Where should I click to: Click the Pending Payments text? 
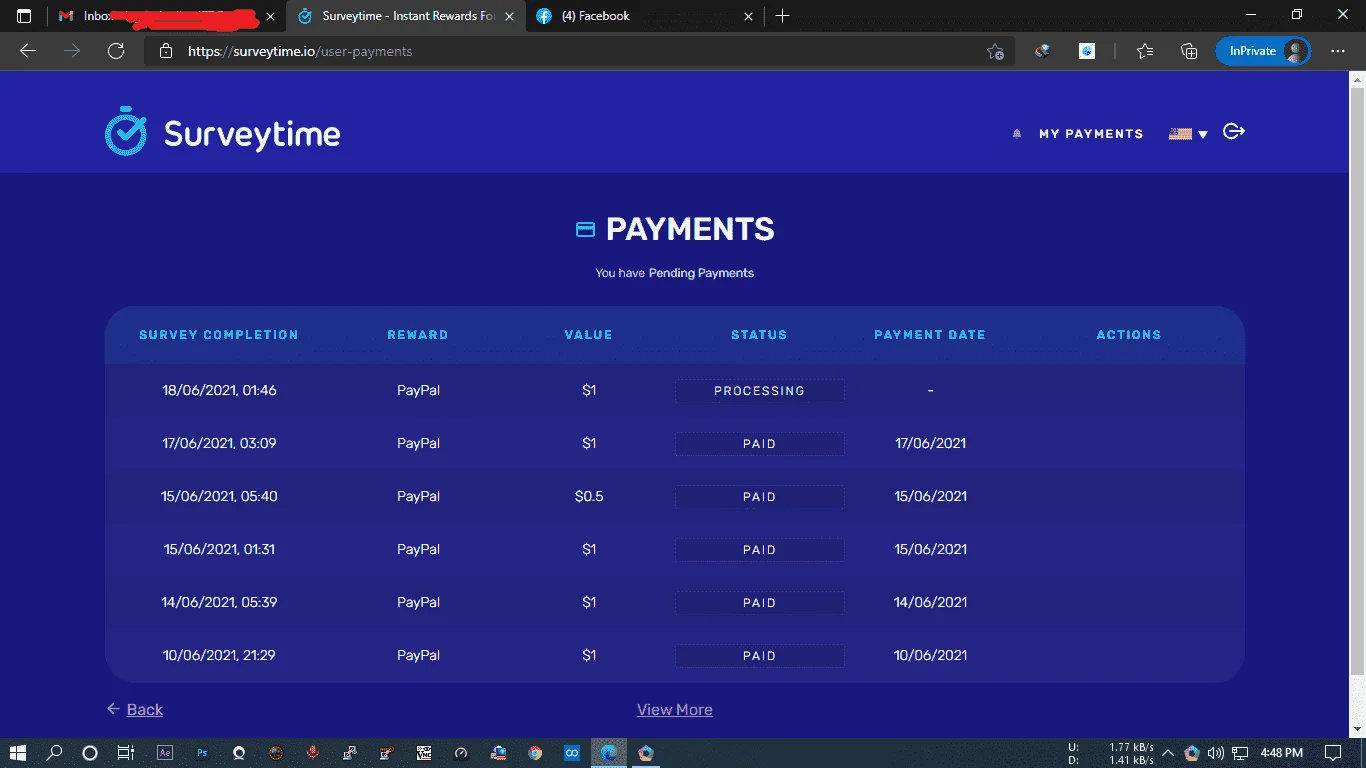(701, 273)
